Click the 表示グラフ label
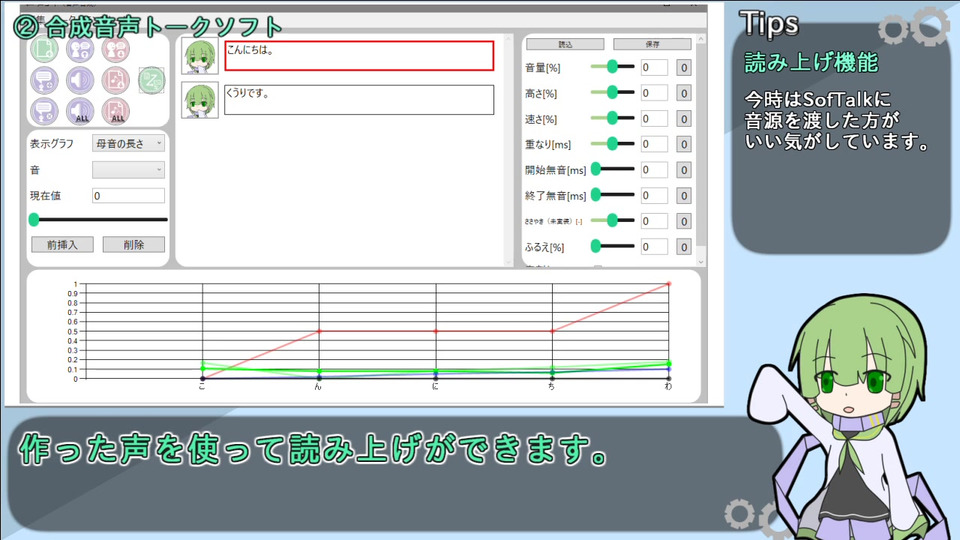 coord(52,143)
